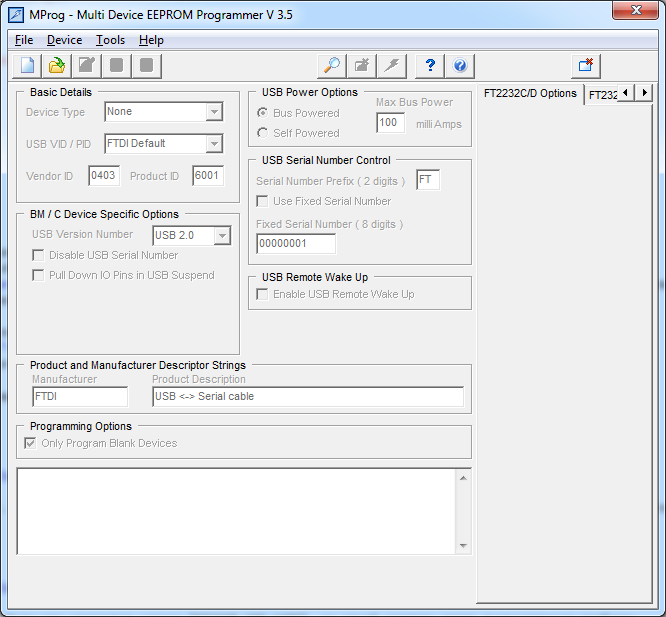Select the Bus Powered radio button
The image size is (666, 617).
pyautogui.click(x=263, y=113)
